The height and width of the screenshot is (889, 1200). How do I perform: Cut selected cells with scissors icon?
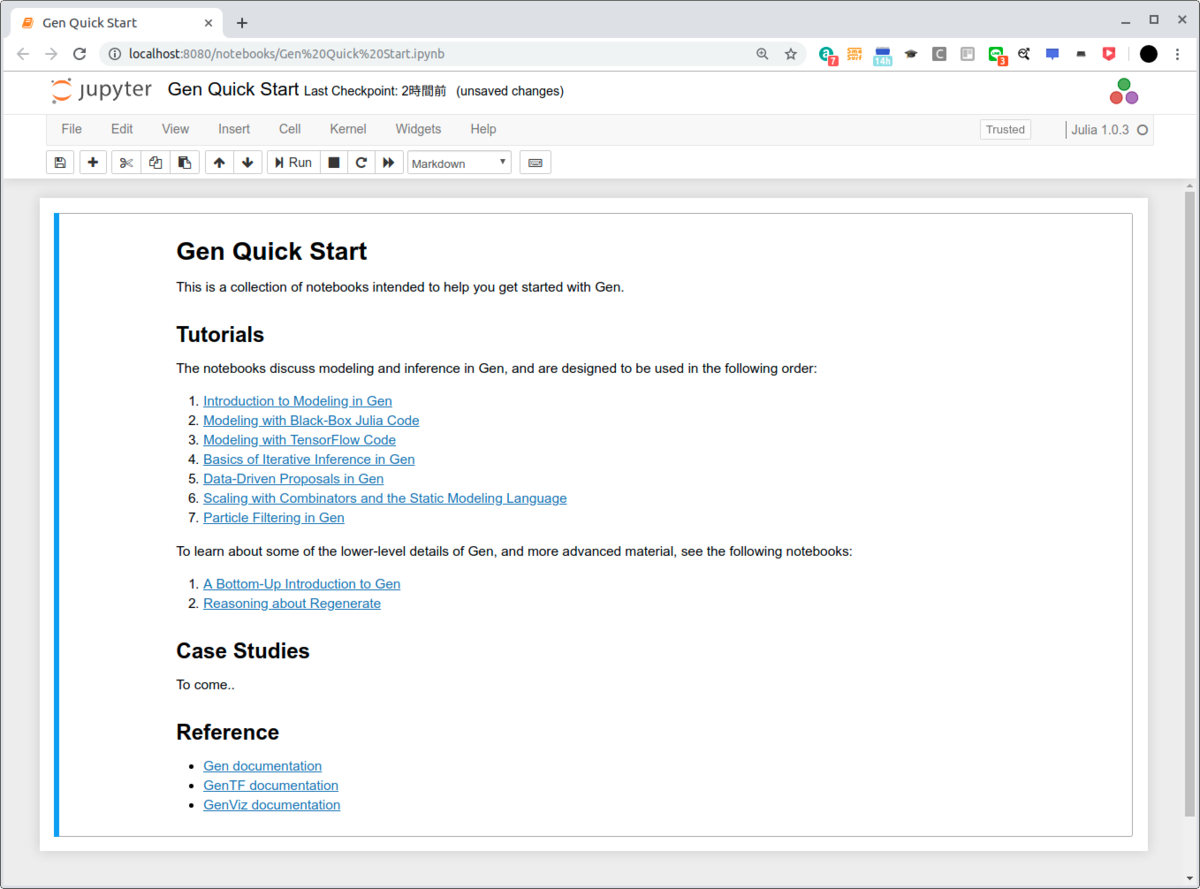[x=126, y=162]
